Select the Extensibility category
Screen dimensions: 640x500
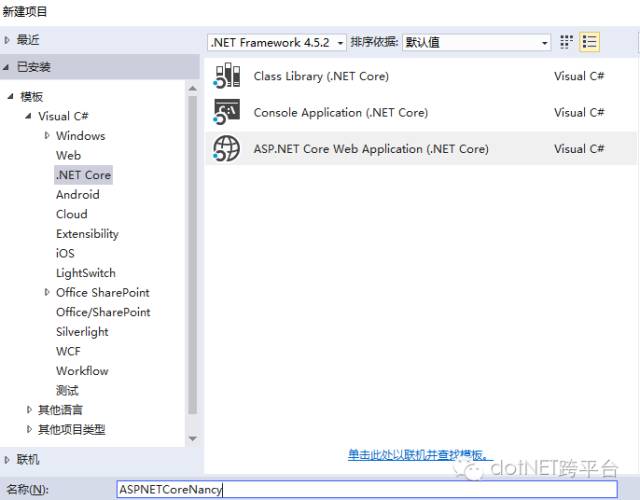(x=87, y=234)
